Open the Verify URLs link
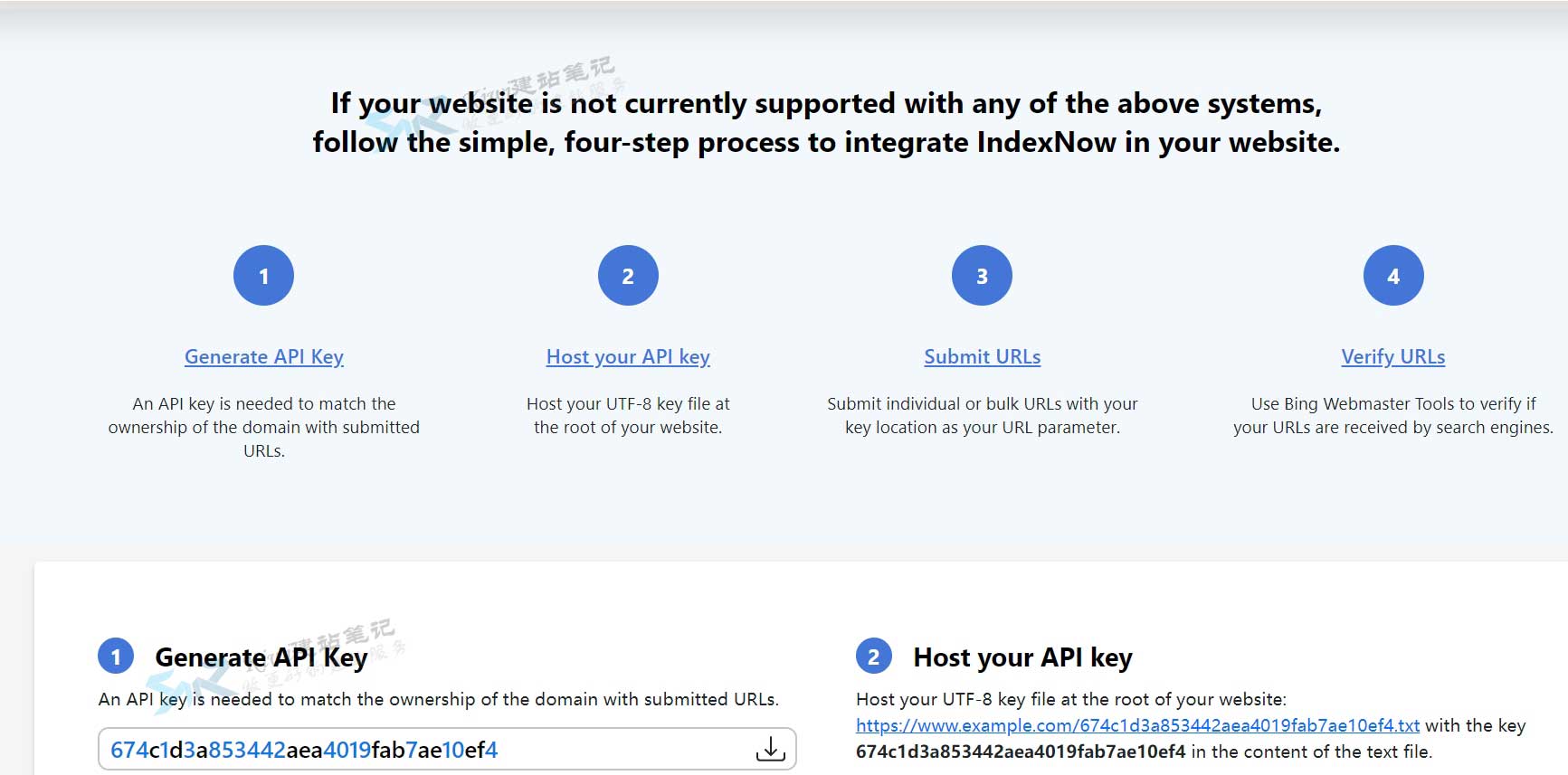Viewport: 1568px width, 775px height. click(1393, 356)
